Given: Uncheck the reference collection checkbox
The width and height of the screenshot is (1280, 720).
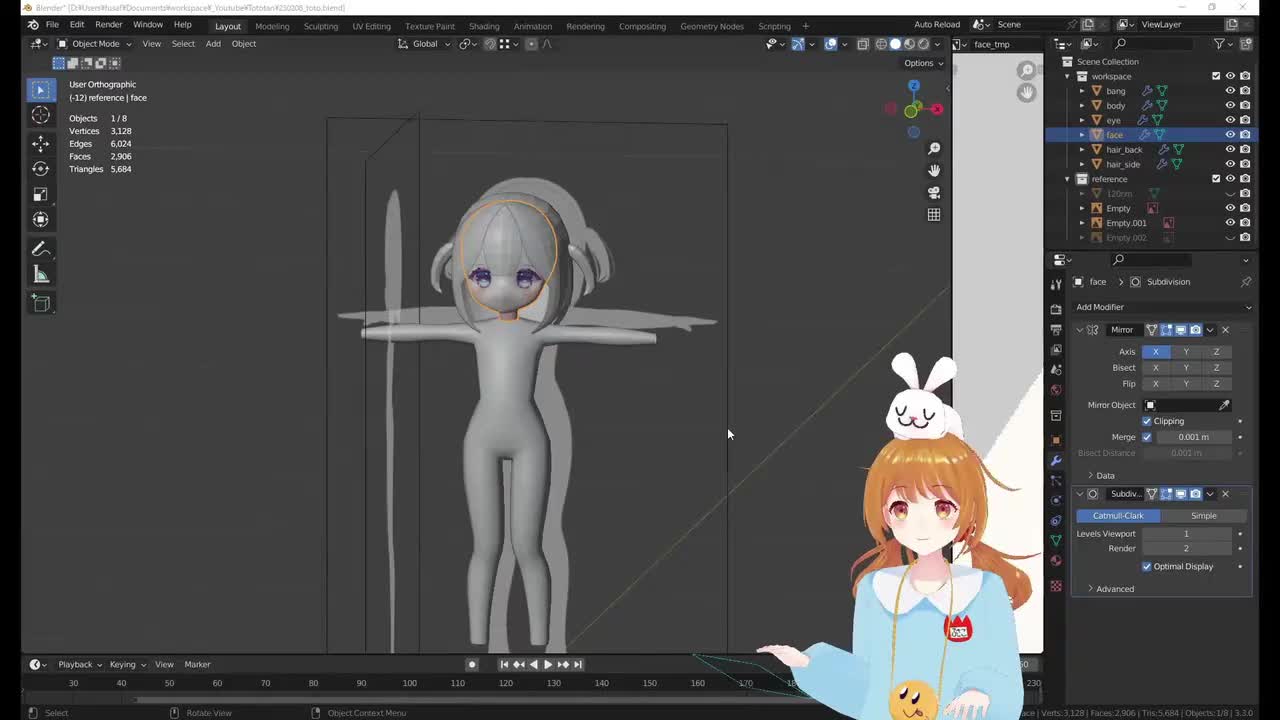Looking at the screenshot, I should click(1216, 179).
